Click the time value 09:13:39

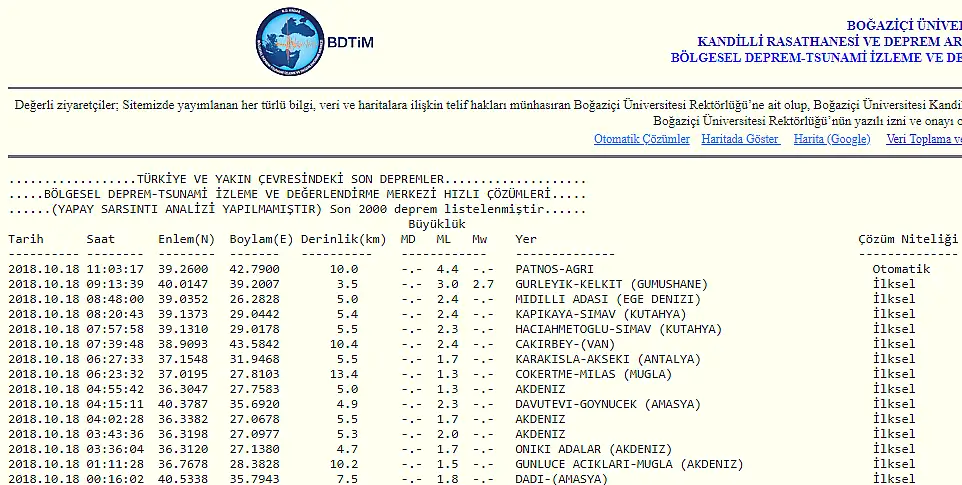coord(115,285)
